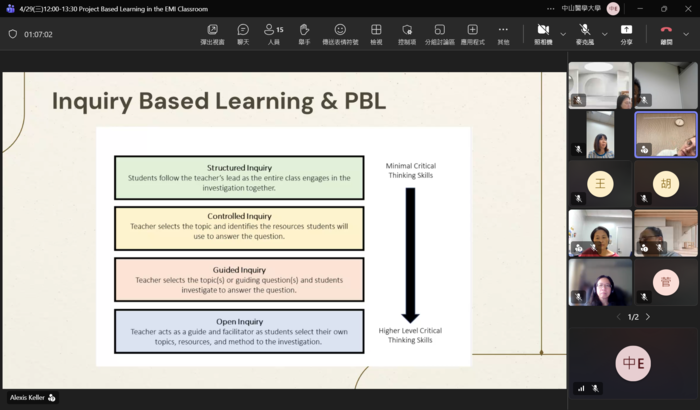The height and width of the screenshot is (410, 700).
Task: Click the Guided Inquiry orange box on slide
Action: coord(239,280)
